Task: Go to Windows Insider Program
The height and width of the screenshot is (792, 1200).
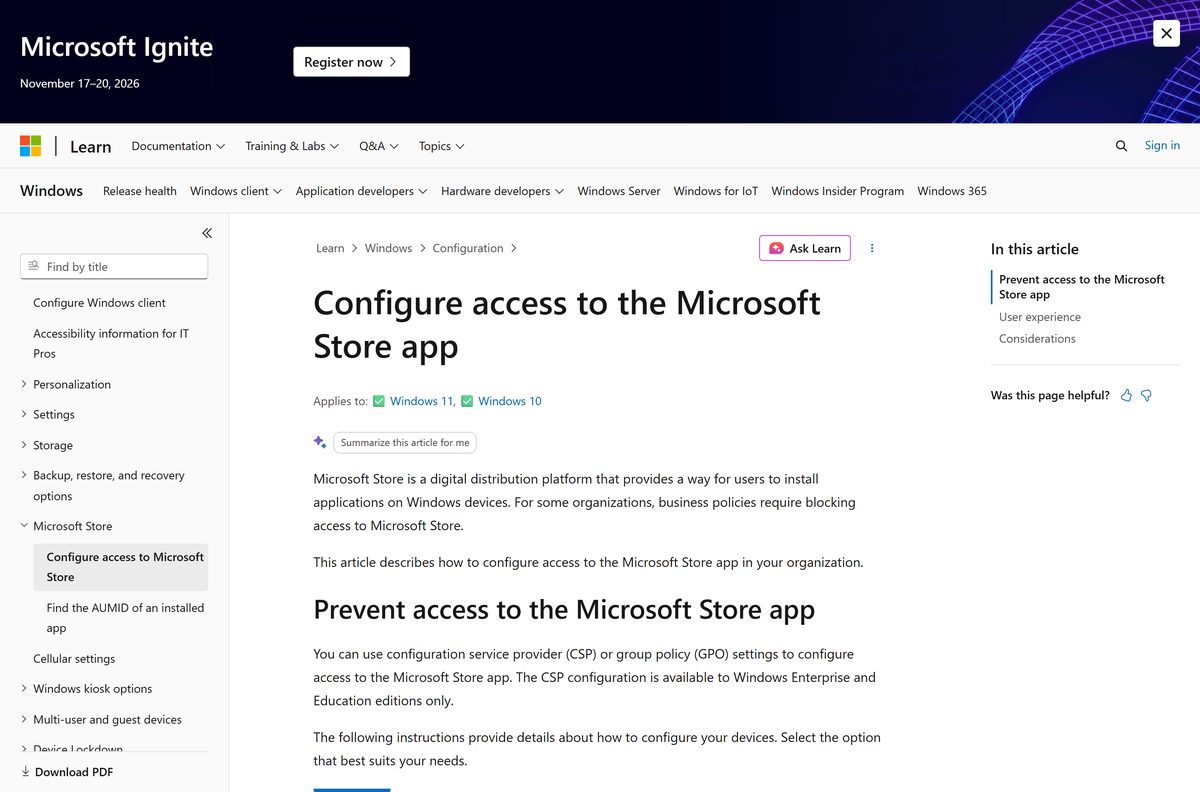Action: pos(838,191)
